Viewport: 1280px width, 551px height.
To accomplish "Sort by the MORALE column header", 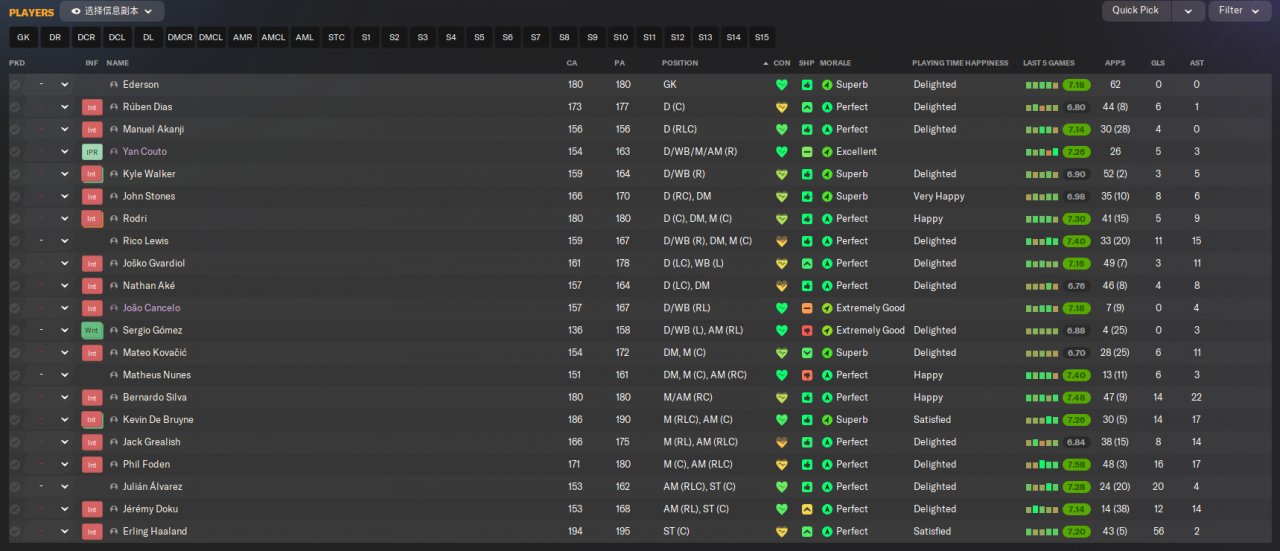I will pos(835,63).
